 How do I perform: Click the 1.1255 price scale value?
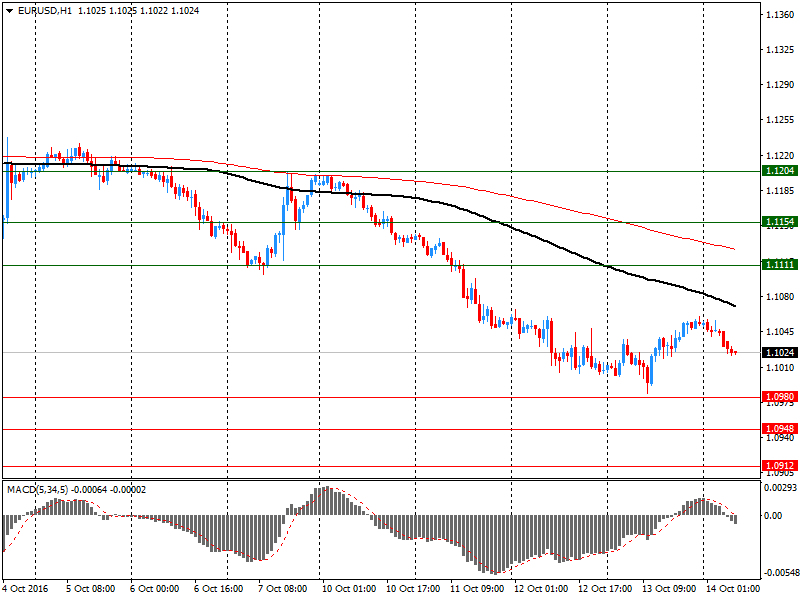tap(780, 120)
